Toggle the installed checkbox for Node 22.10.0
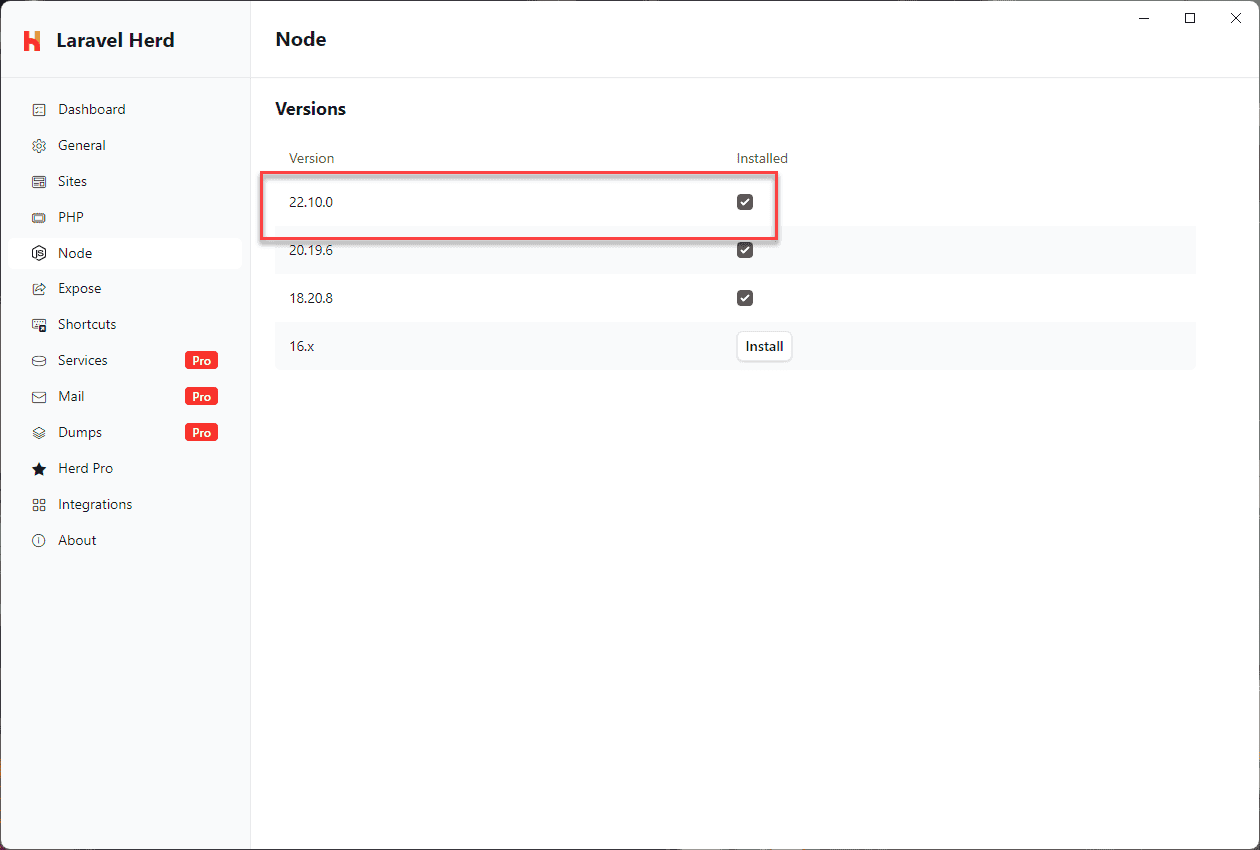Viewport: 1260px width, 850px height. point(744,202)
